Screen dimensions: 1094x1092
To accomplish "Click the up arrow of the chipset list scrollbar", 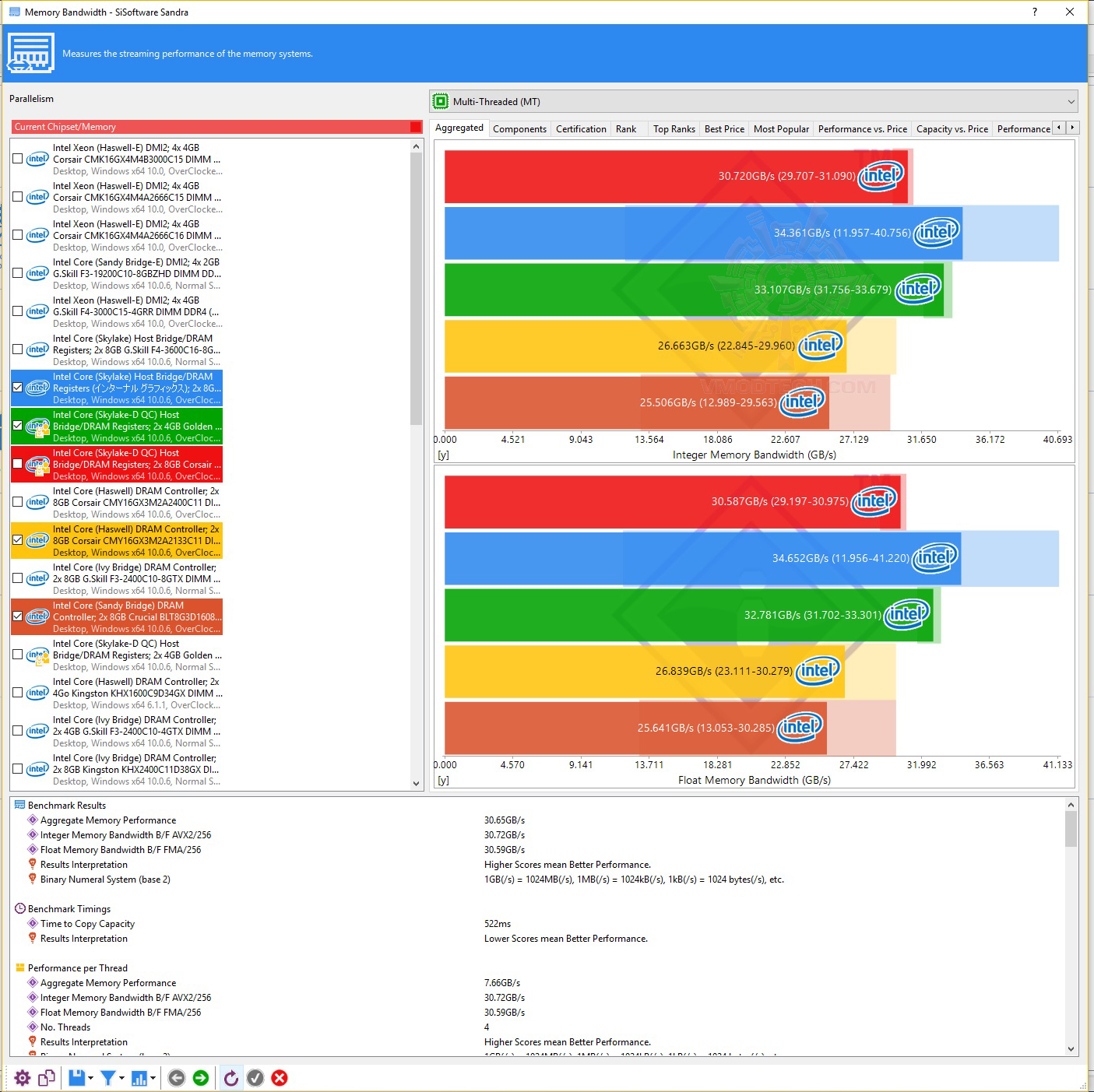I will (416, 146).
